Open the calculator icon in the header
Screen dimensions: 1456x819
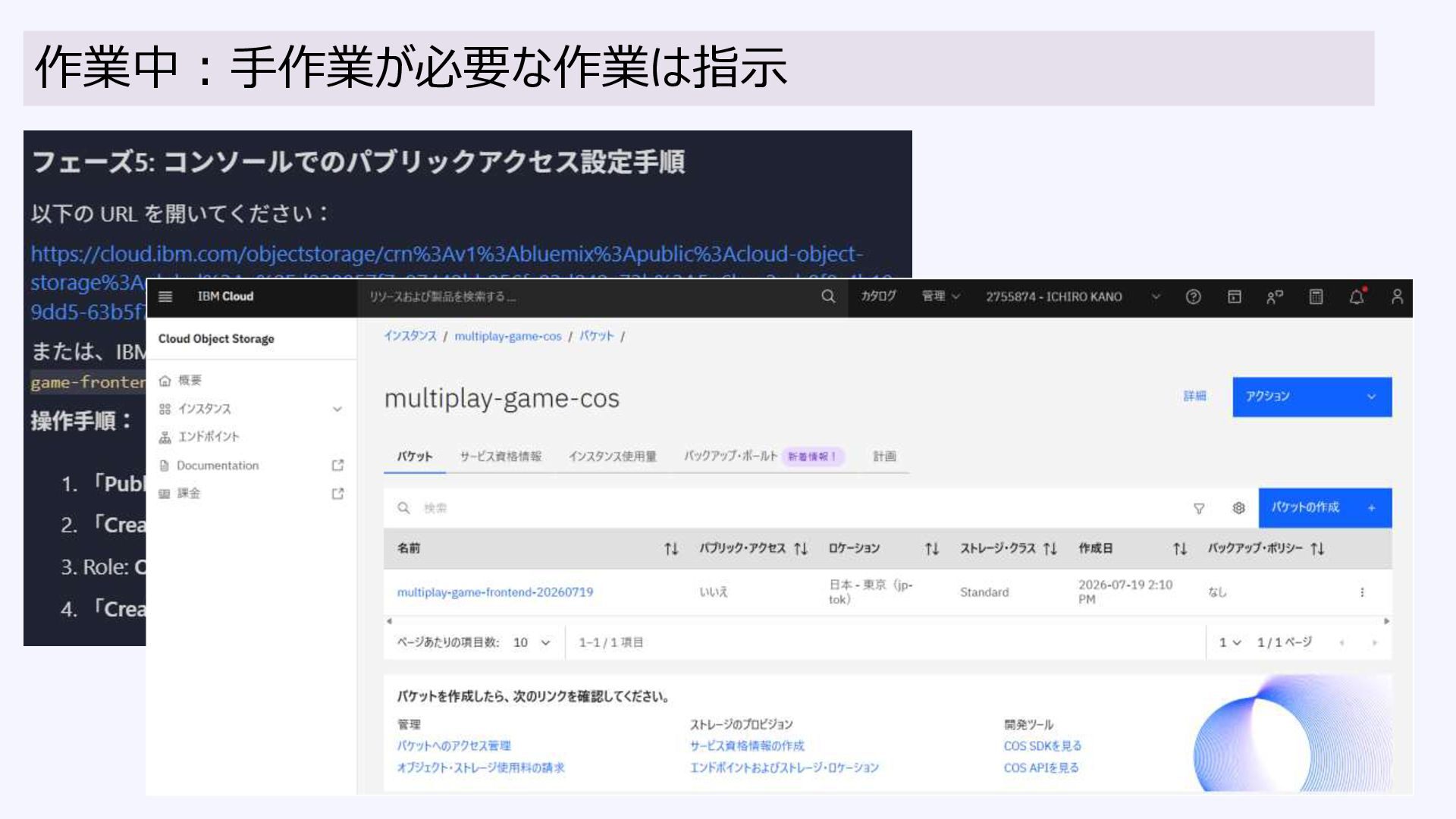tap(1316, 297)
